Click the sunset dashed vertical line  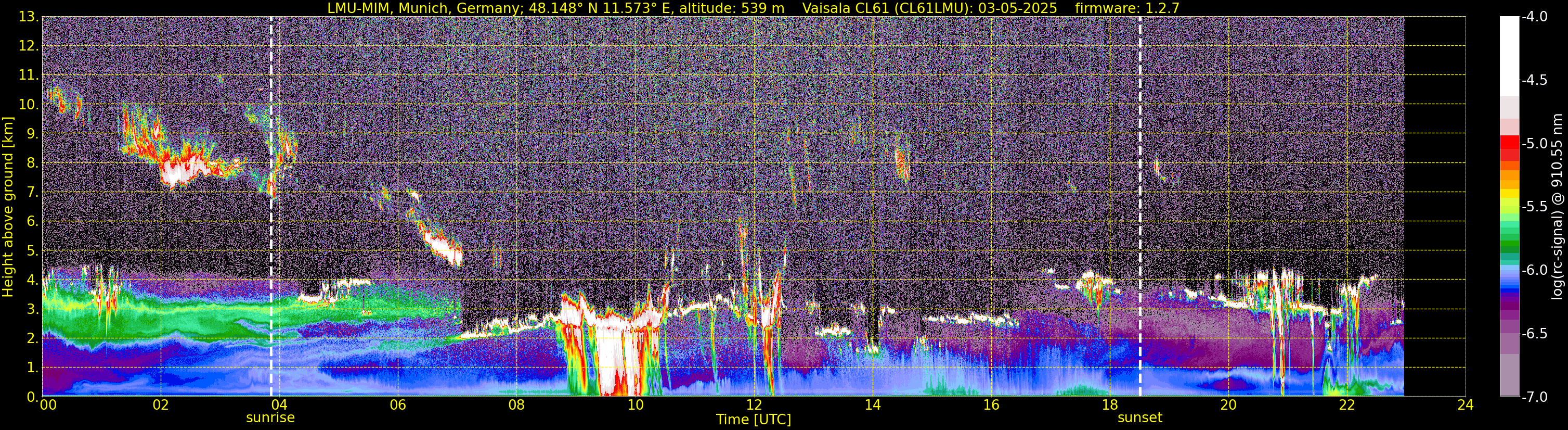tap(1140, 207)
